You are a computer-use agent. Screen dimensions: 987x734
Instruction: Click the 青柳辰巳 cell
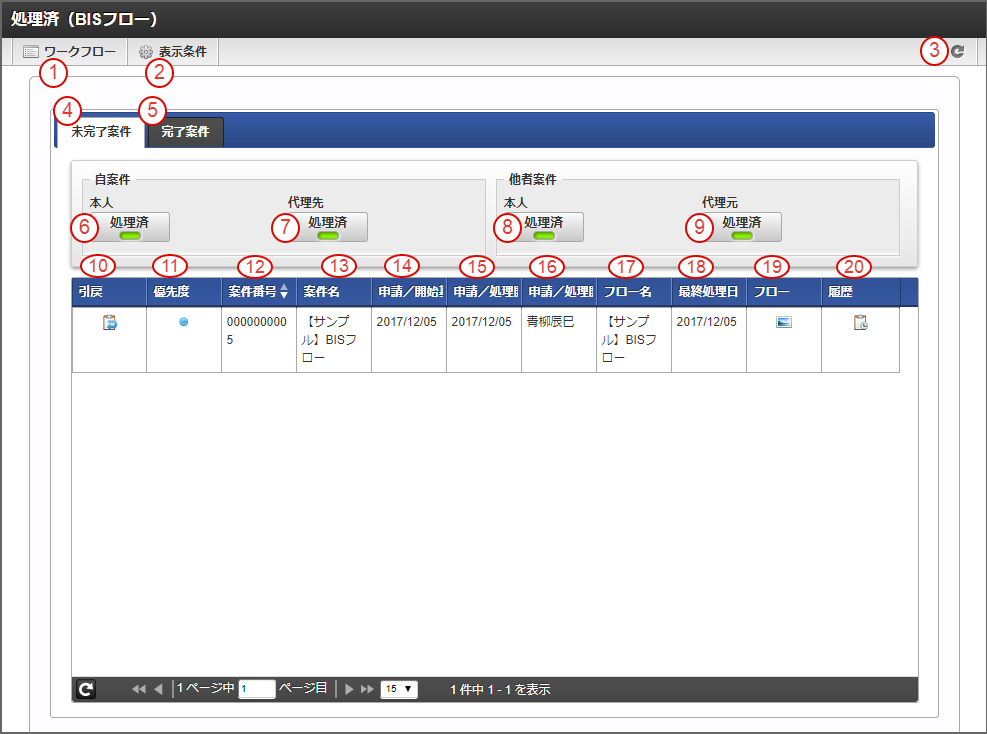pyautogui.click(x=559, y=339)
